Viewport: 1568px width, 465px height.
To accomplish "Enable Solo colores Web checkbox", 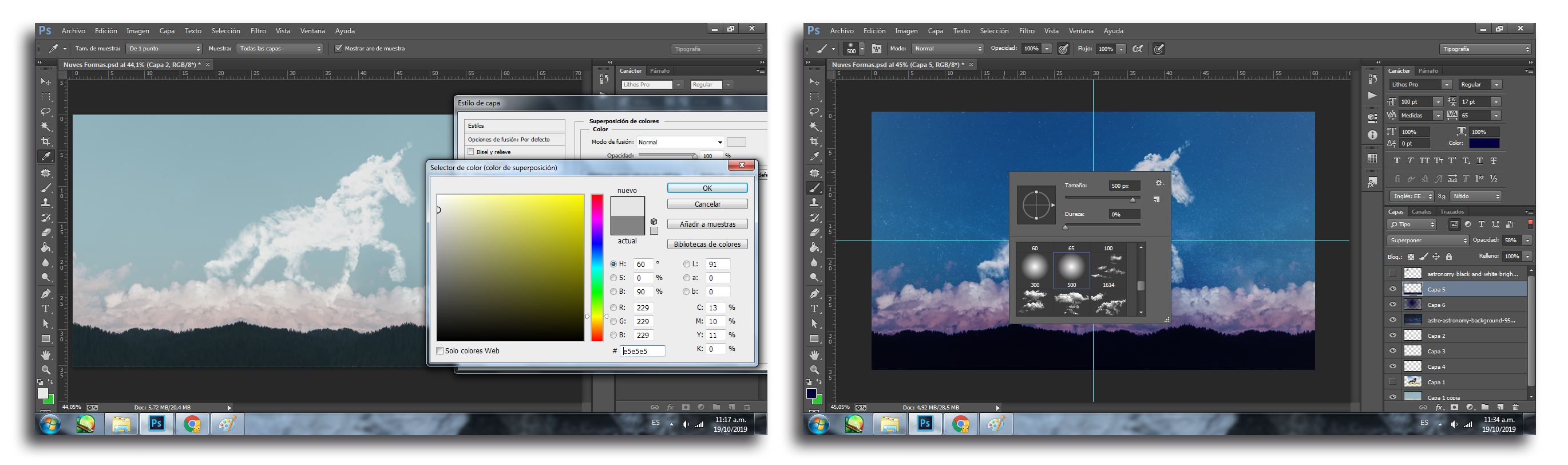I will (439, 350).
